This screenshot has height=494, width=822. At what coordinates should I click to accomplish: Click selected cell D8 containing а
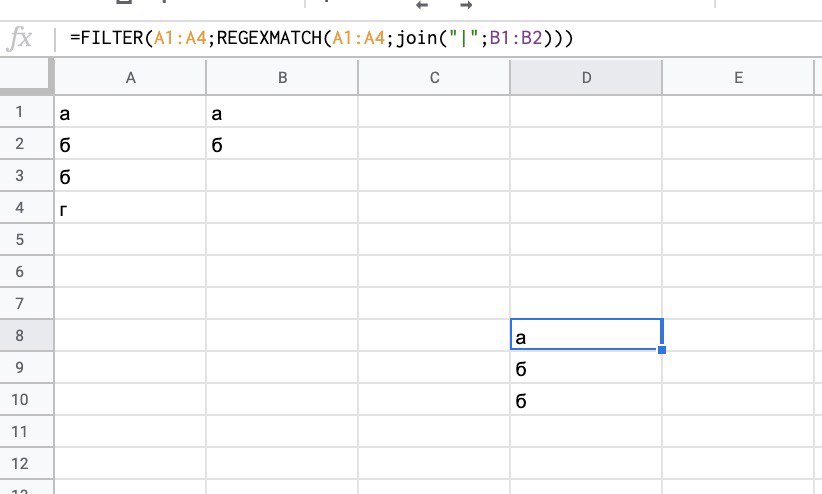(586, 335)
